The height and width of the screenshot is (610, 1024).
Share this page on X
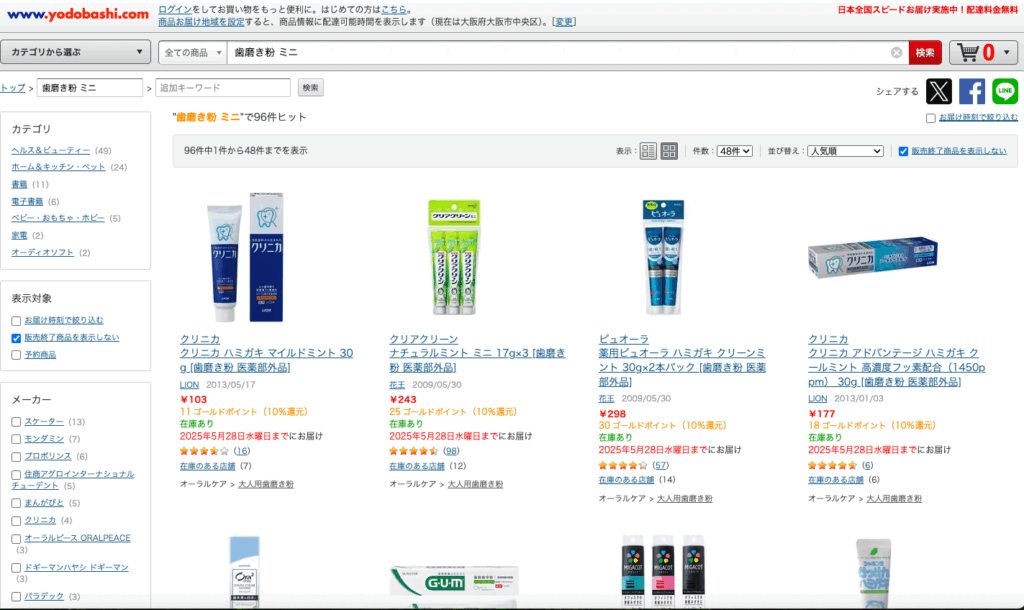[938, 91]
